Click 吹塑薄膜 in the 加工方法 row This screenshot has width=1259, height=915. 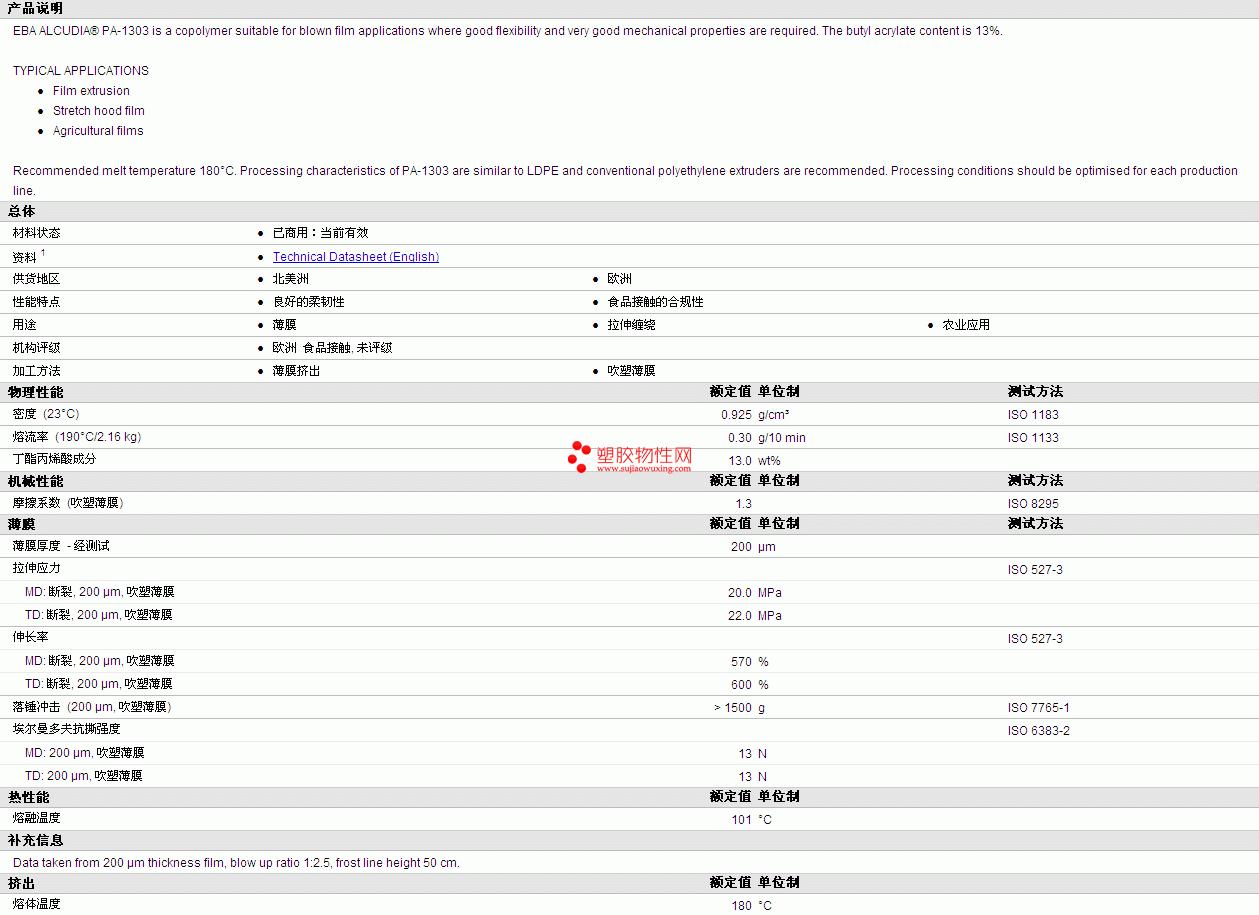pyautogui.click(x=632, y=371)
